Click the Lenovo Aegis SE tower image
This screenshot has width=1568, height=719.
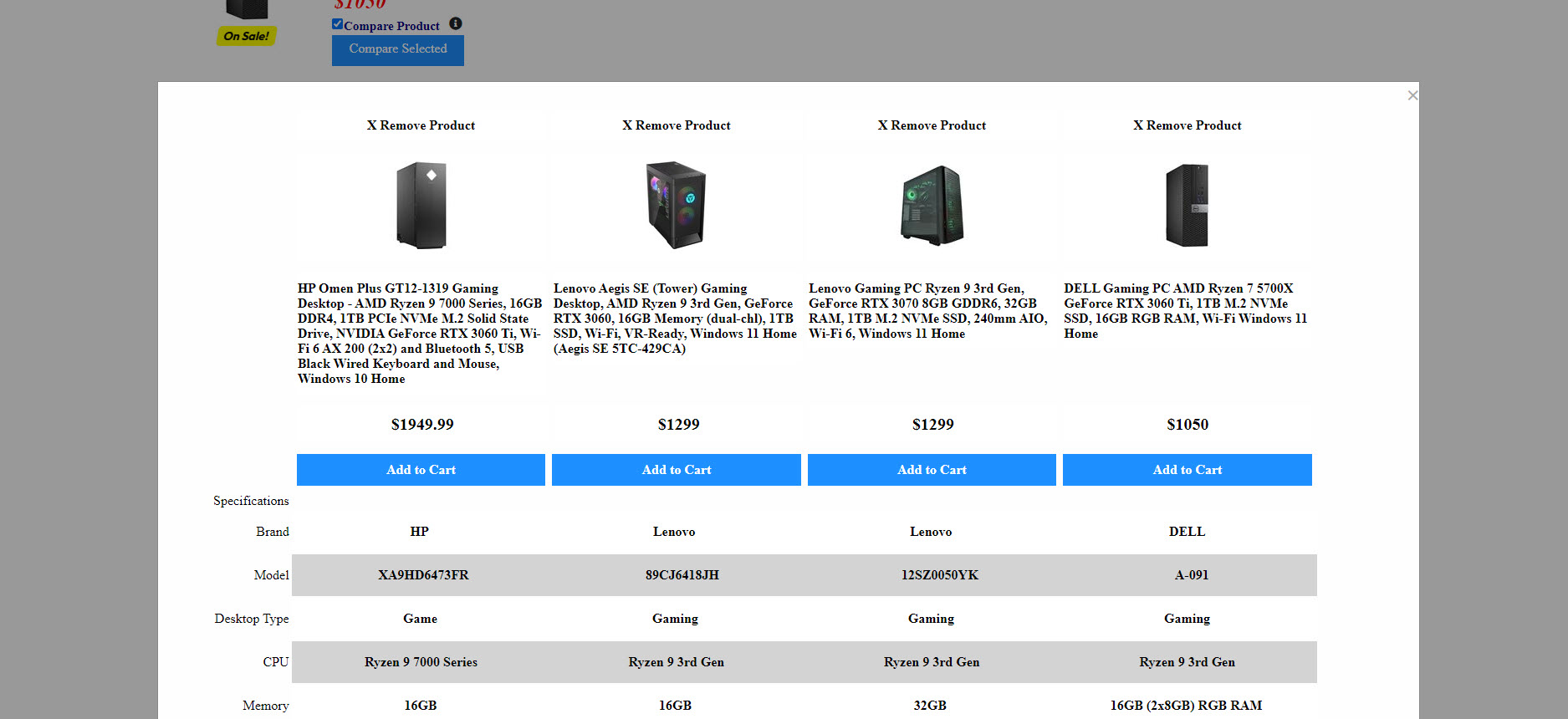(676, 205)
